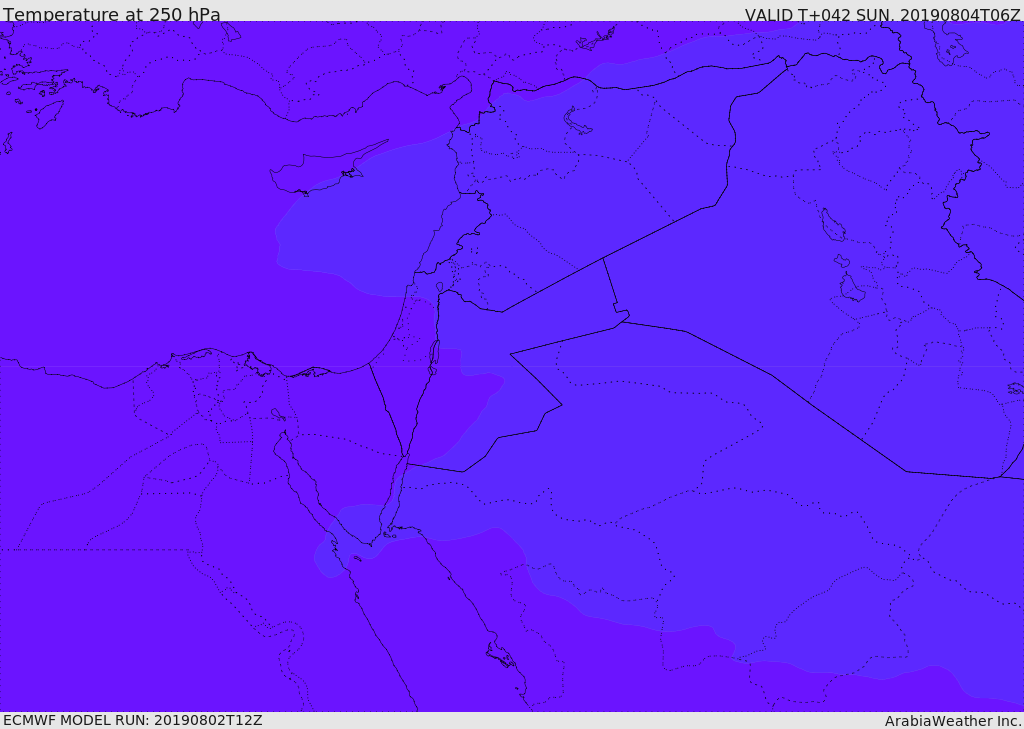Click the 'ArabiaWeather Inc' credit text

pyautogui.click(x=953, y=721)
